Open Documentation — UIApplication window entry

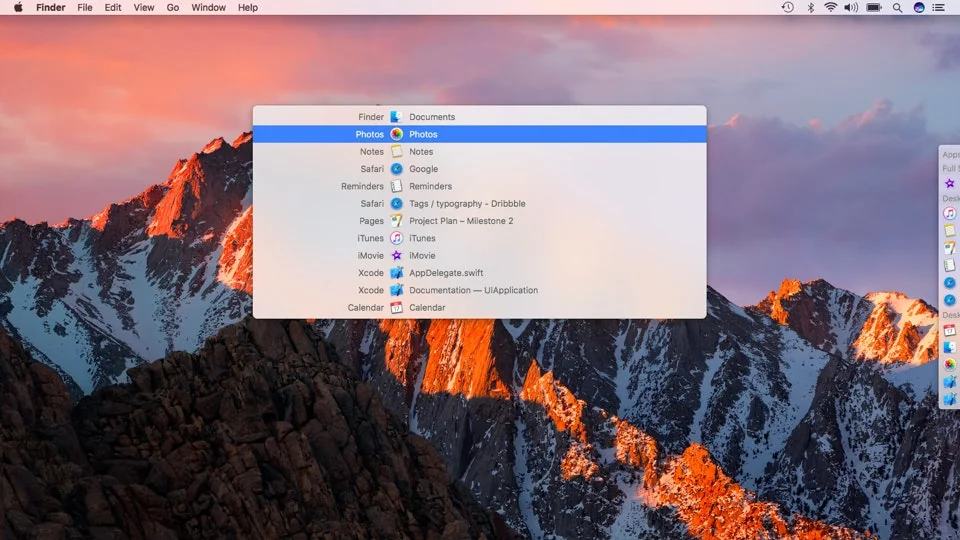click(473, 290)
